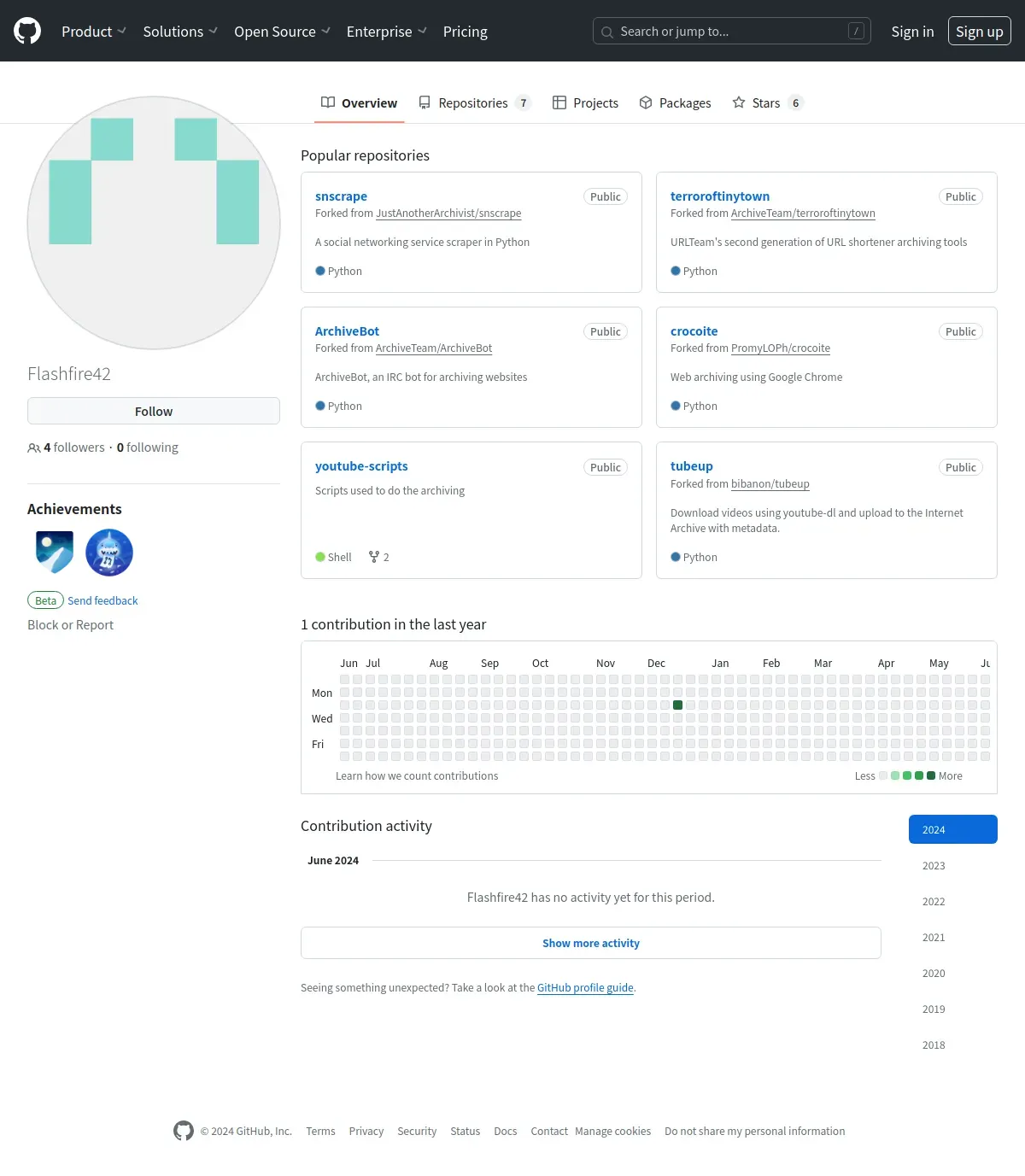The image size is (1025, 1176).
Task: Open Security in footer
Action: click(417, 1131)
